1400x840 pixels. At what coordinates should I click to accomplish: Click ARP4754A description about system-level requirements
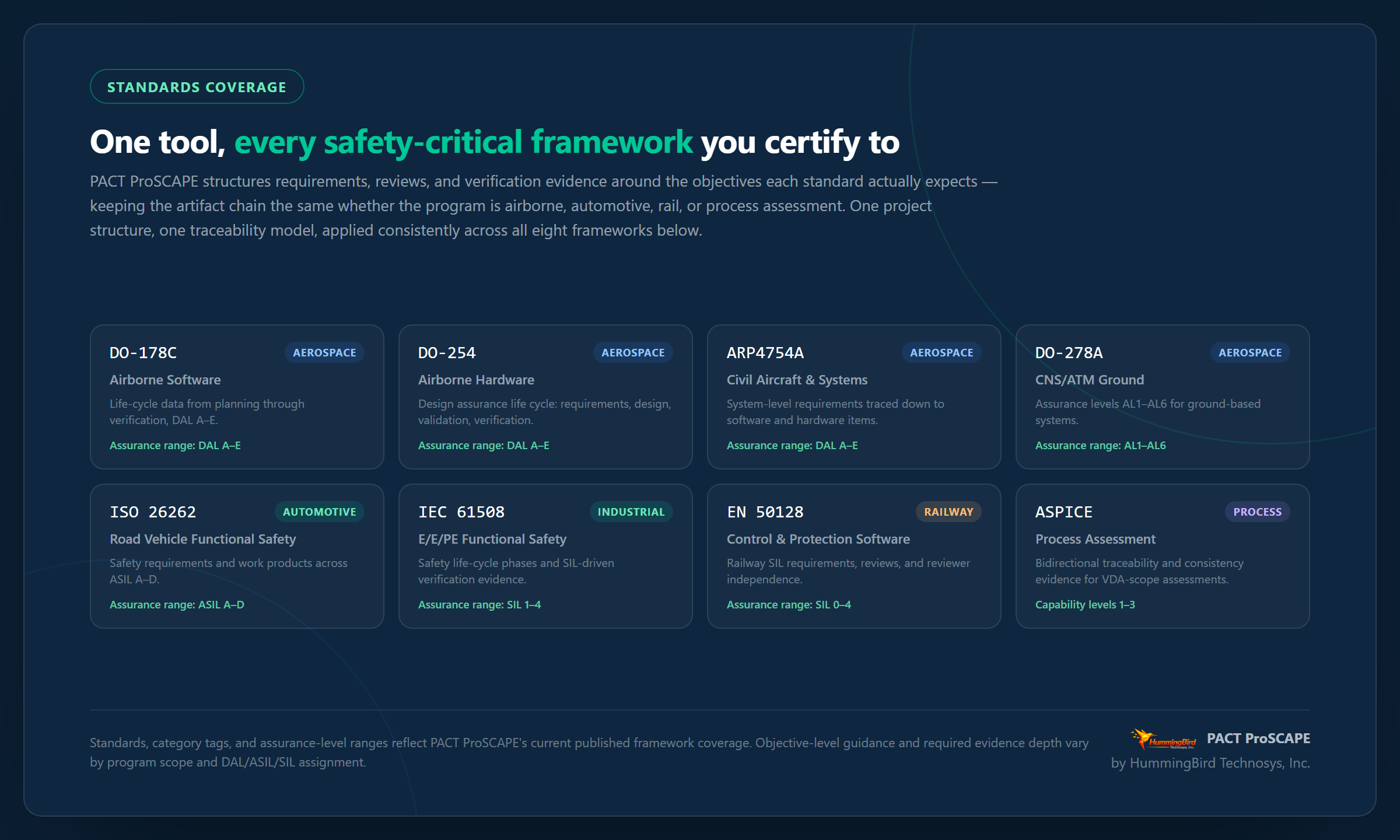tap(835, 412)
